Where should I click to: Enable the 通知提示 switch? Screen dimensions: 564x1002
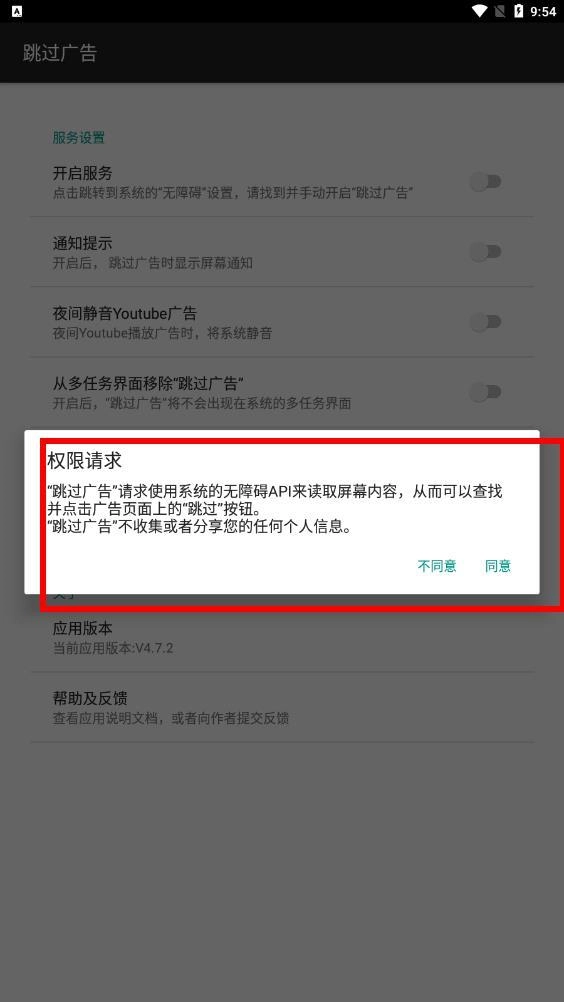point(486,252)
